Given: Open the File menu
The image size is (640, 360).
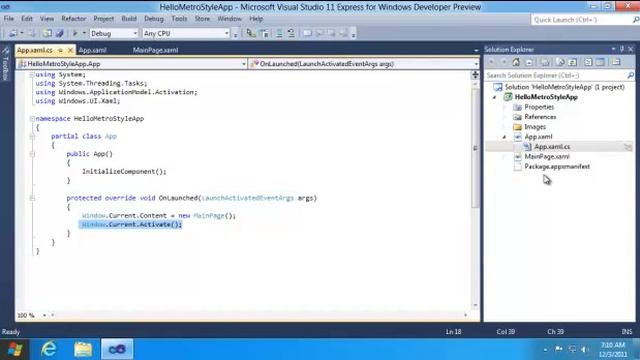Looking at the screenshot, I should tap(9, 19).
